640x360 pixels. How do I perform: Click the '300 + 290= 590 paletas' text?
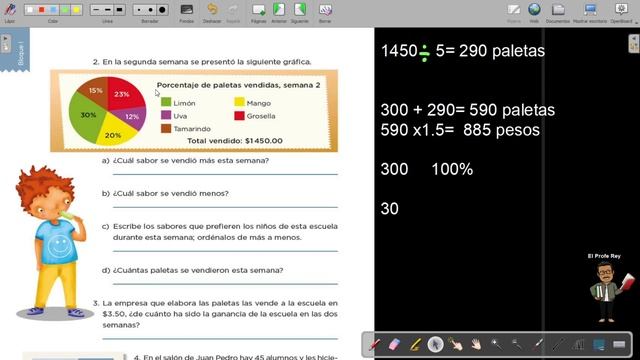468,110
